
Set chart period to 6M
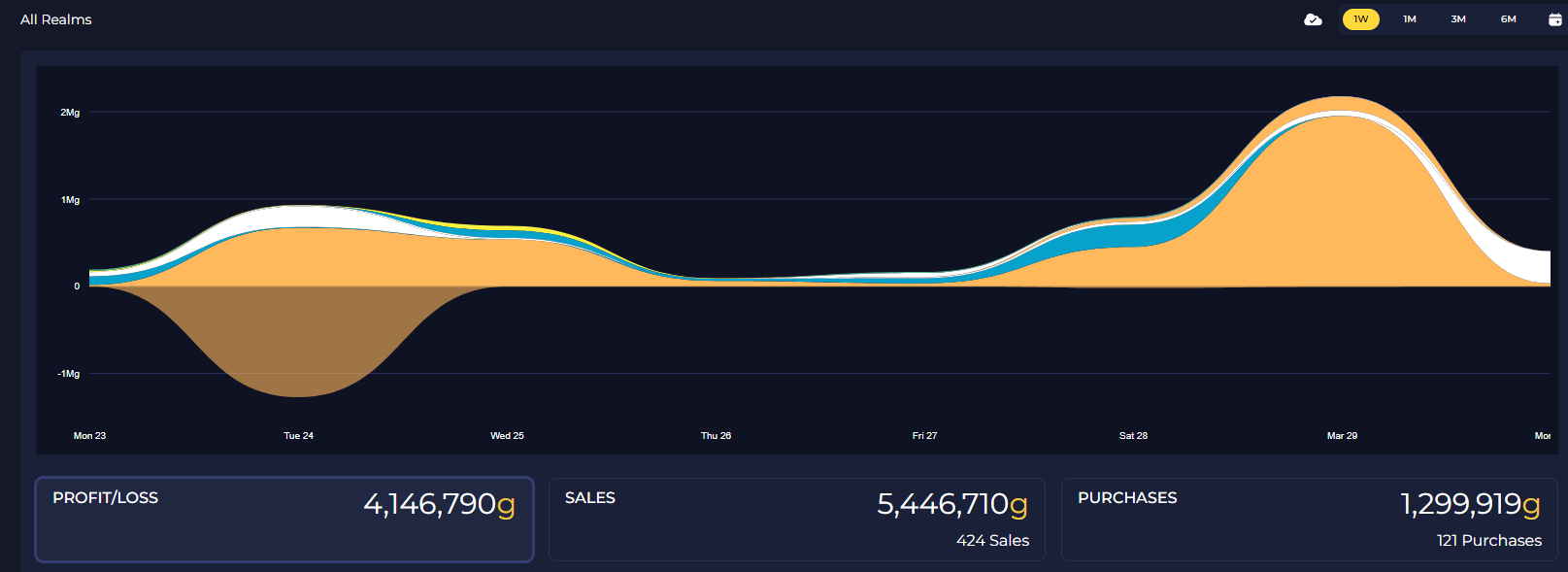tap(1508, 19)
